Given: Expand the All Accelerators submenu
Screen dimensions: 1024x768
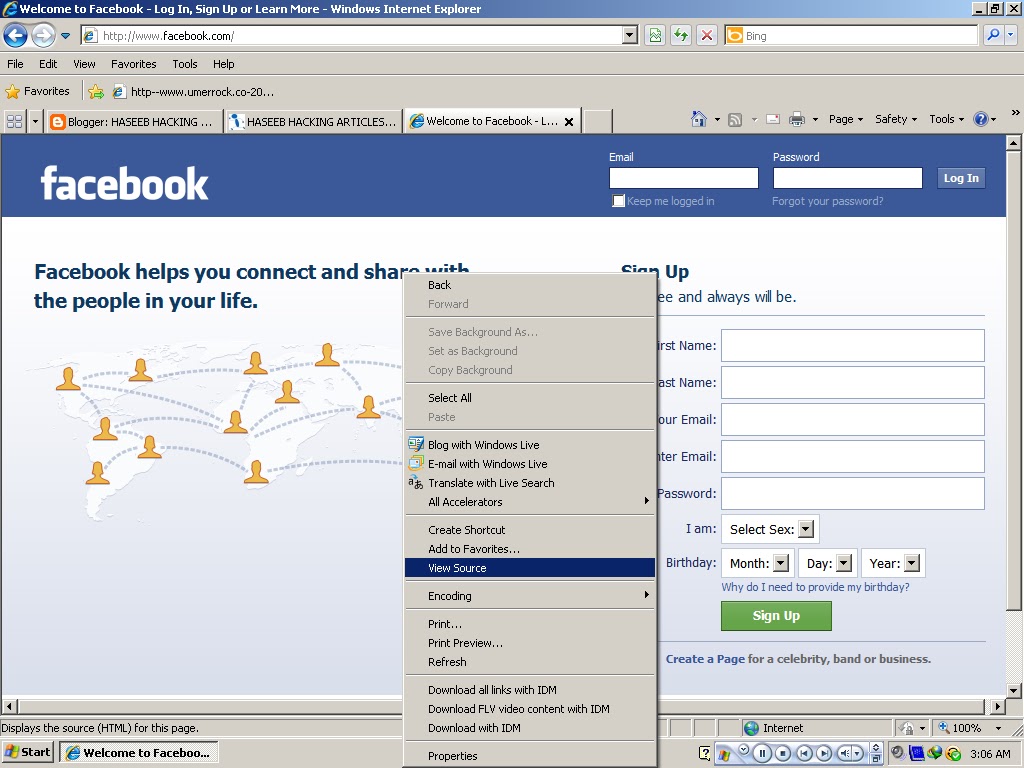Looking at the screenshot, I should click(530, 502).
